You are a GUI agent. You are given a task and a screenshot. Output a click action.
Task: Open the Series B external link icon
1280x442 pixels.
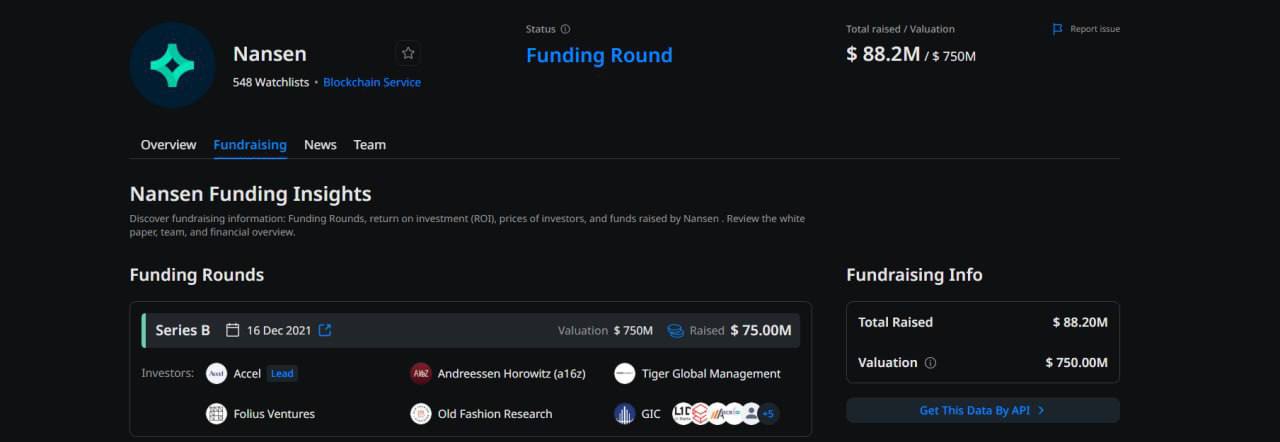(325, 330)
